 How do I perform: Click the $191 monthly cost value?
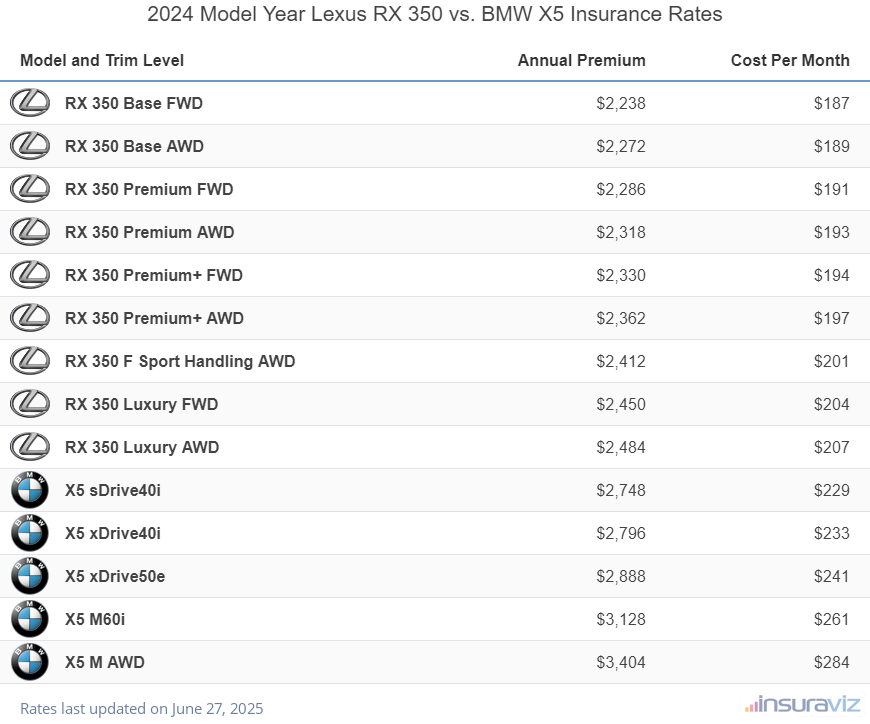tap(832, 189)
